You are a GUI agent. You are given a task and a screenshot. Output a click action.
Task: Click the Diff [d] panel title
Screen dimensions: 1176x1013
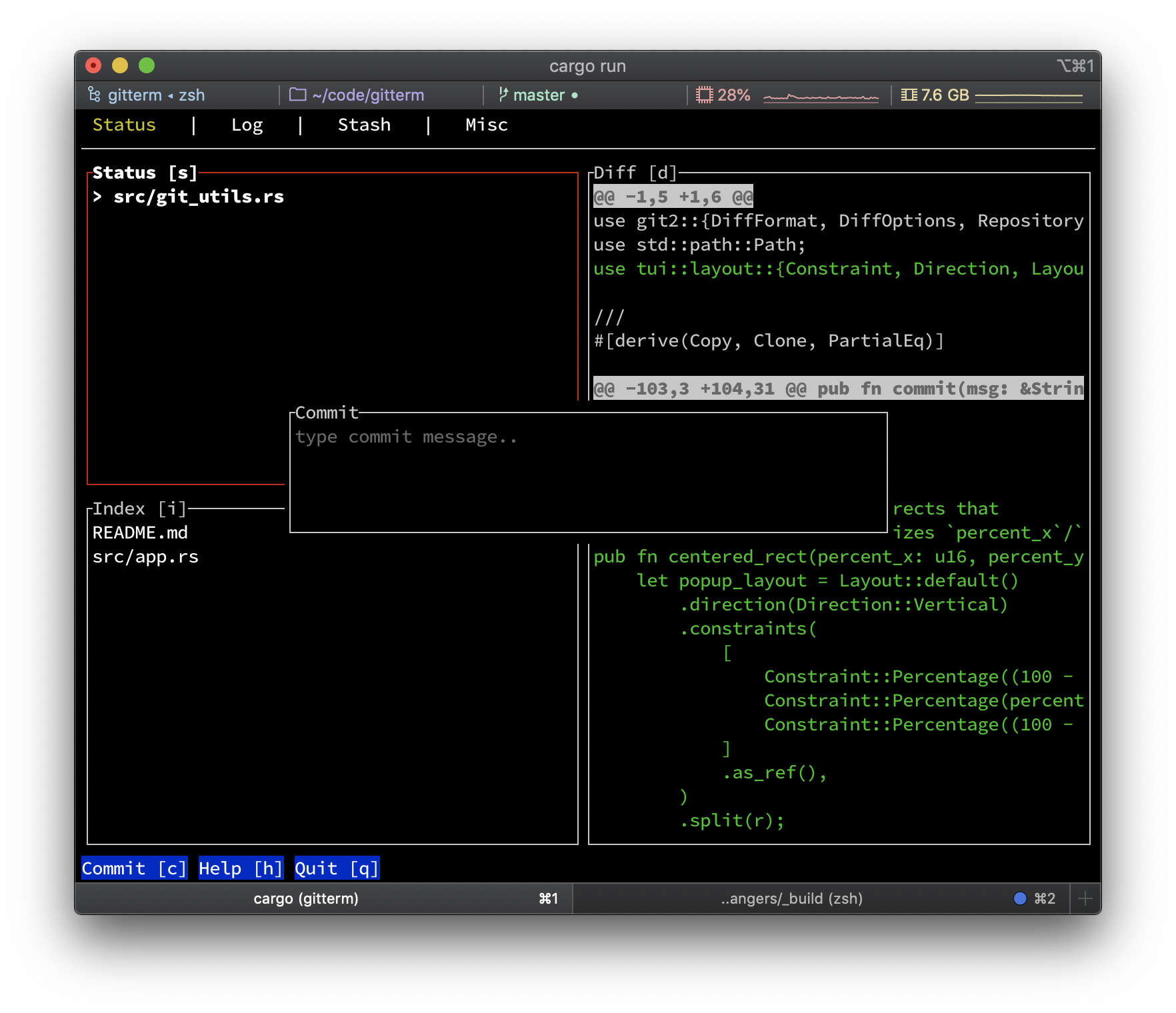[x=635, y=173]
